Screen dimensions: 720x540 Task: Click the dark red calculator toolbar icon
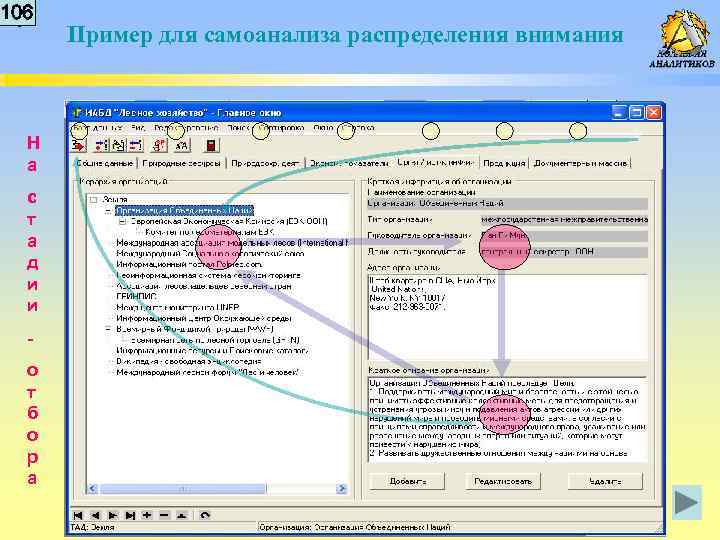[211, 146]
